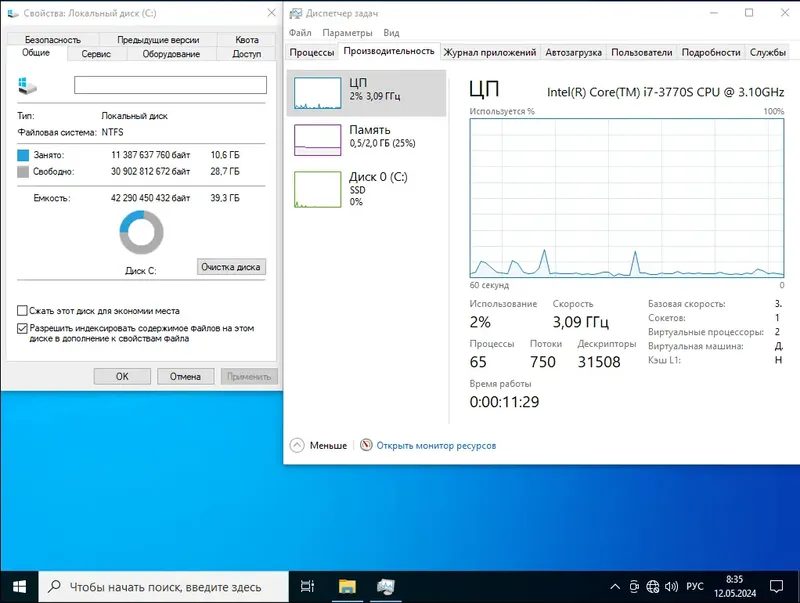Screen dimensions: 800x603
Task: Open File Explorer from the taskbar
Action: click(x=347, y=587)
